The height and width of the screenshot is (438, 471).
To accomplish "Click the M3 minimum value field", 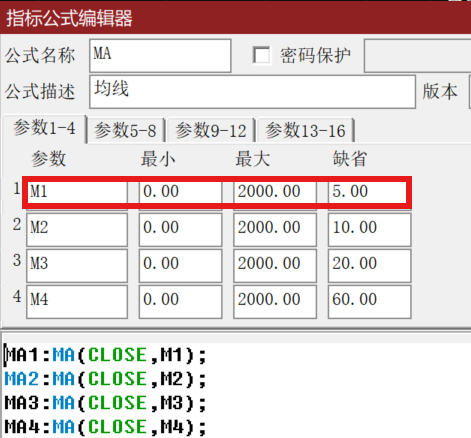I will click(x=180, y=266).
